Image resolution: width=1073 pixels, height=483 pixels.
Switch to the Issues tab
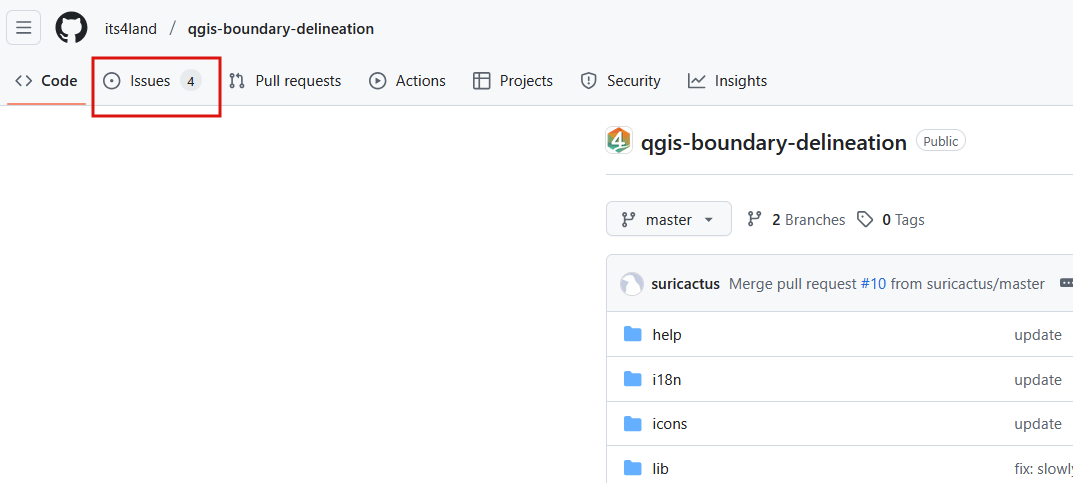pos(153,81)
